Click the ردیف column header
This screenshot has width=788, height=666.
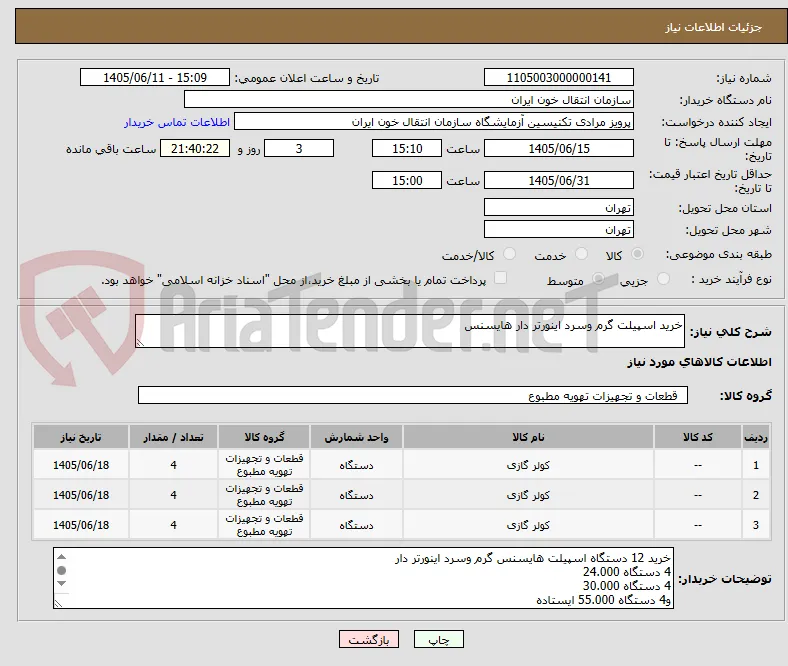pyautogui.click(x=756, y=437)
